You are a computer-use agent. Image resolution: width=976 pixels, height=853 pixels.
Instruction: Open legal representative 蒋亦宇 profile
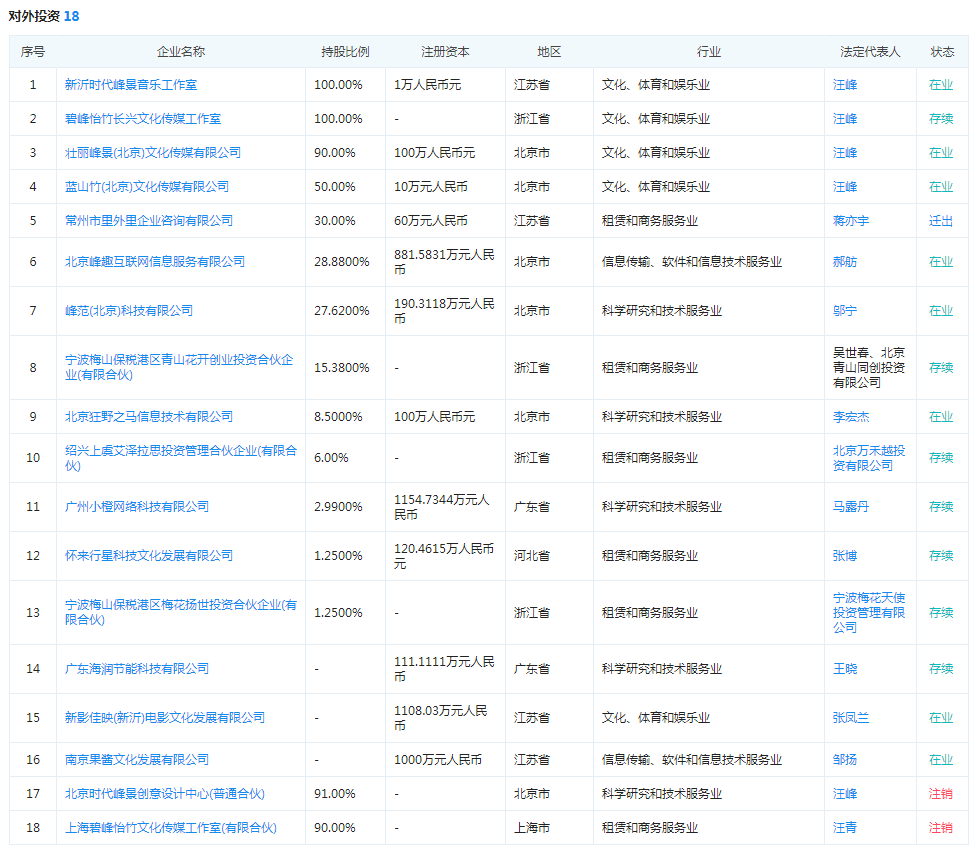[x=851, y=220]
